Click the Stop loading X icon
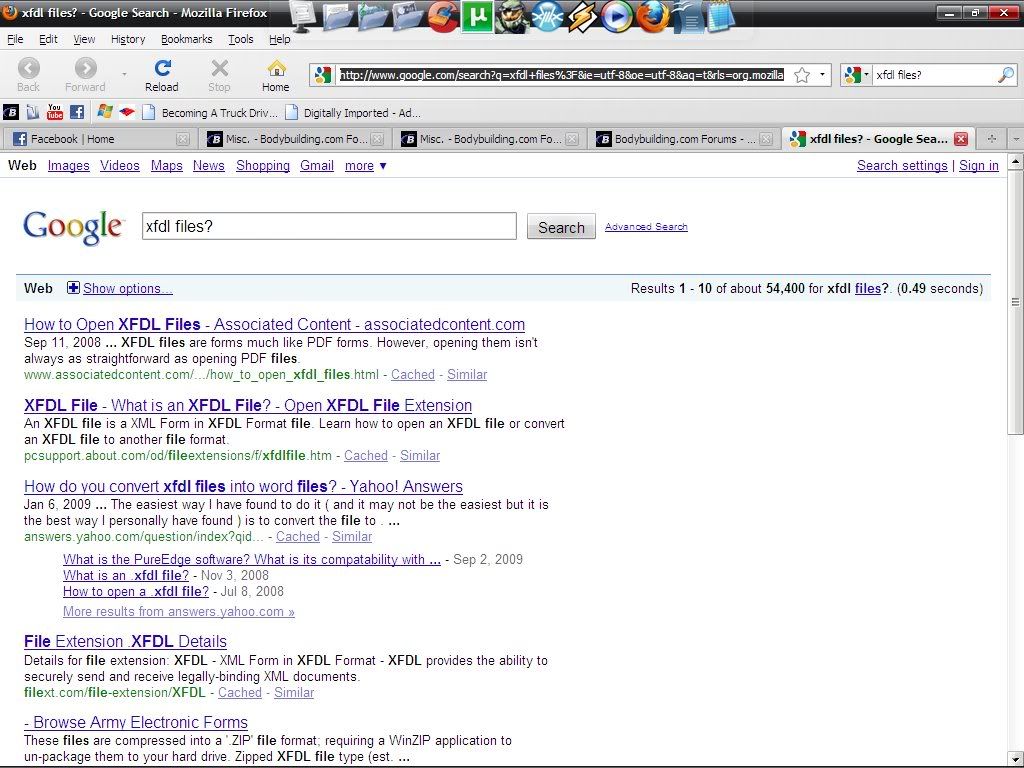This screenshot has height=768, width=1024. [220, 68]
